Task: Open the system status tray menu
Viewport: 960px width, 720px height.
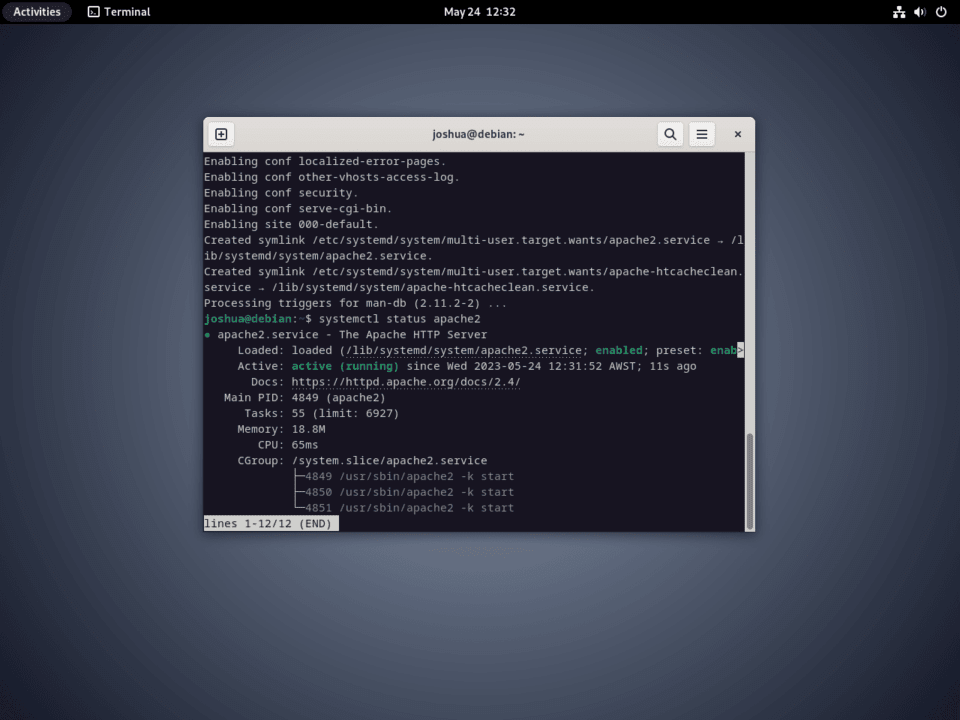Action: tap(919, 12)
